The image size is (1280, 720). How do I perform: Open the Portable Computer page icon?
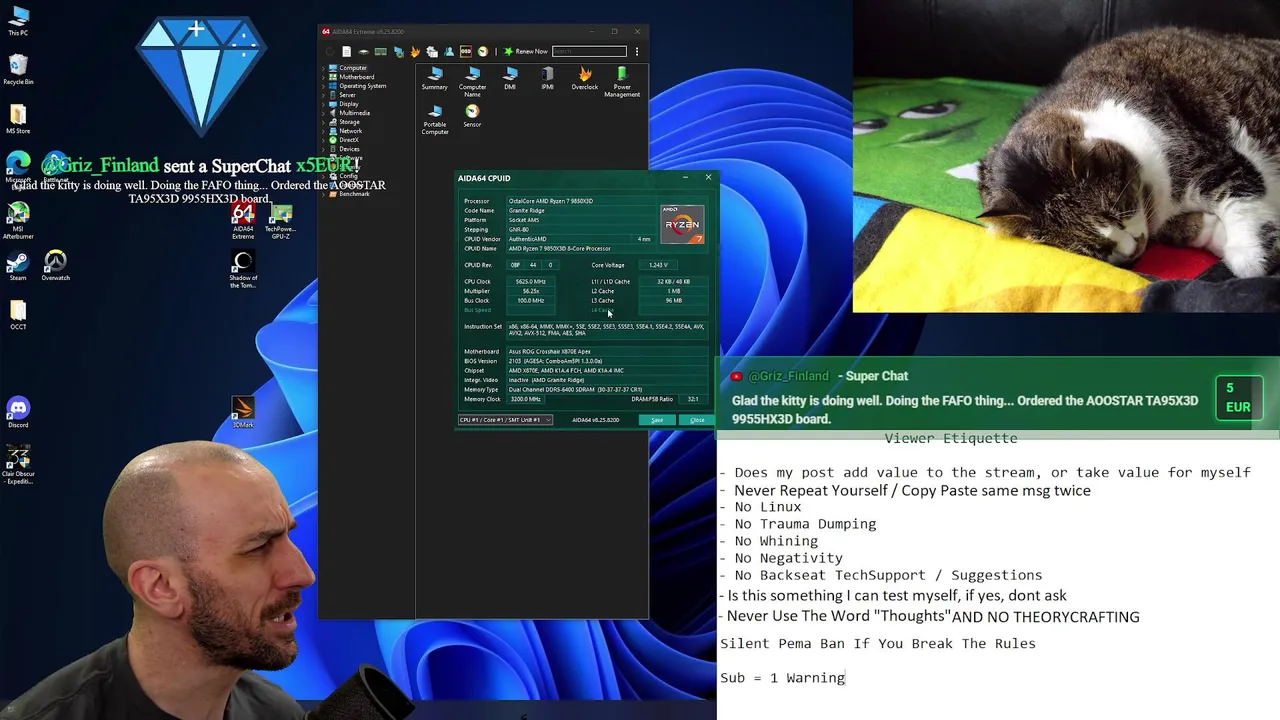[x=435, y=119]
